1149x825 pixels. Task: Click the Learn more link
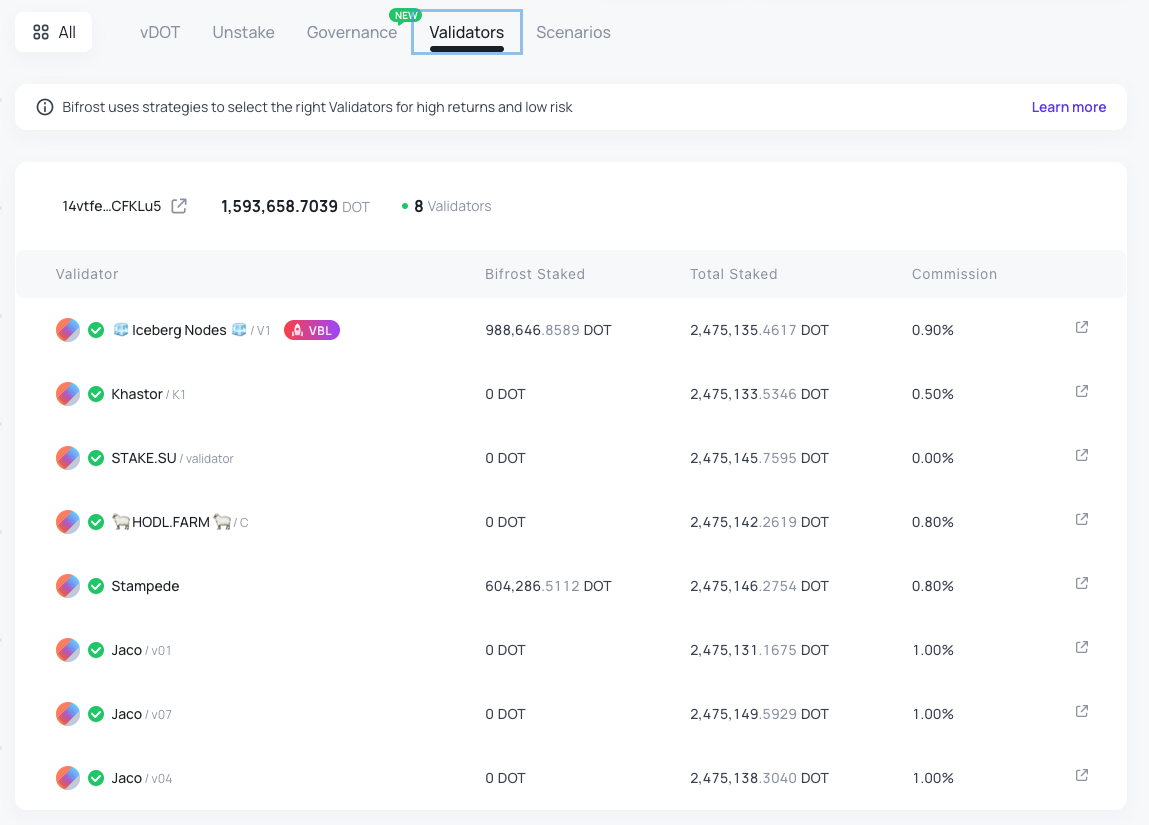pos(1068,107)
